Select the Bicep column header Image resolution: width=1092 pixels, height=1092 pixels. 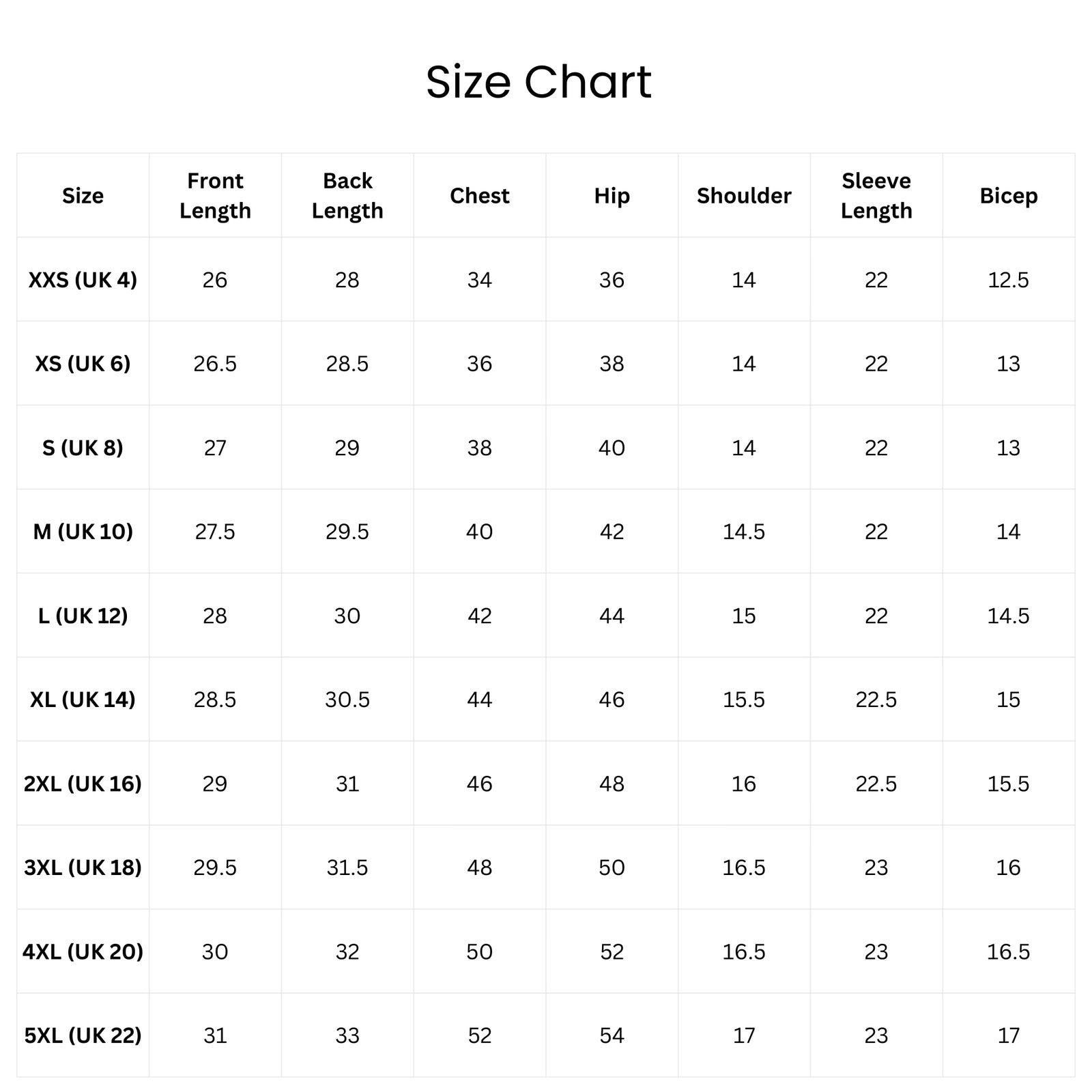pos(1009,196)
